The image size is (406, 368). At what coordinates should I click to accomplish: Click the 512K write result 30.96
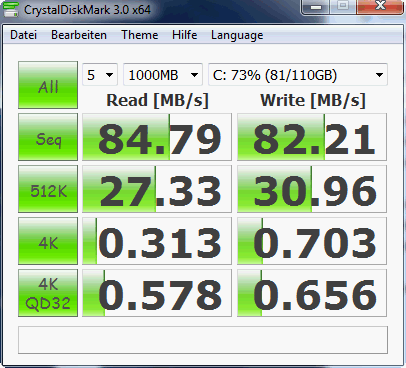point(312,189)
